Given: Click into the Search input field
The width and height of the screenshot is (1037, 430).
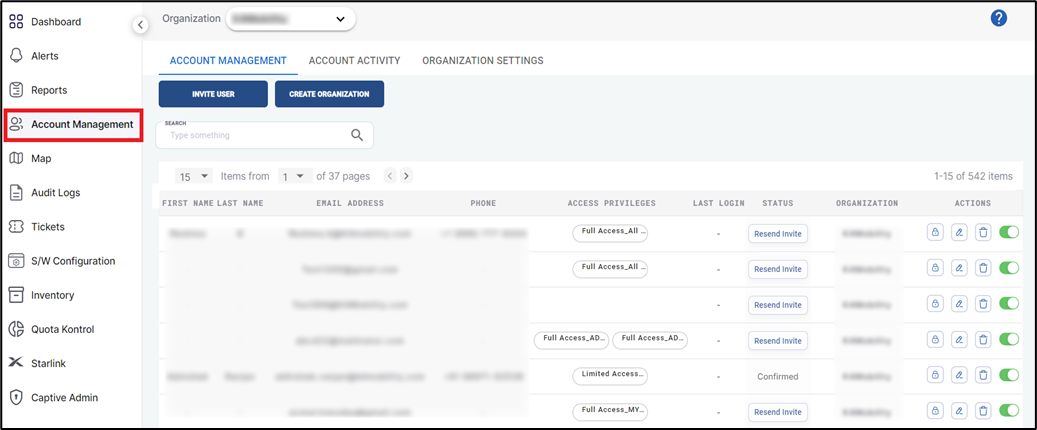Looking at the screenshot, I should 255,135.
